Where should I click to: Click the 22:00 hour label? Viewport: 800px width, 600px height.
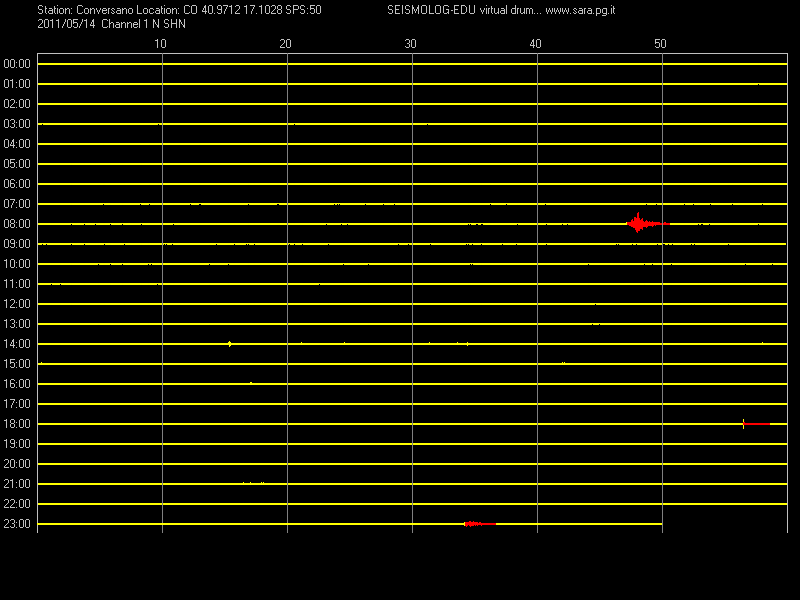pos(17,504)
